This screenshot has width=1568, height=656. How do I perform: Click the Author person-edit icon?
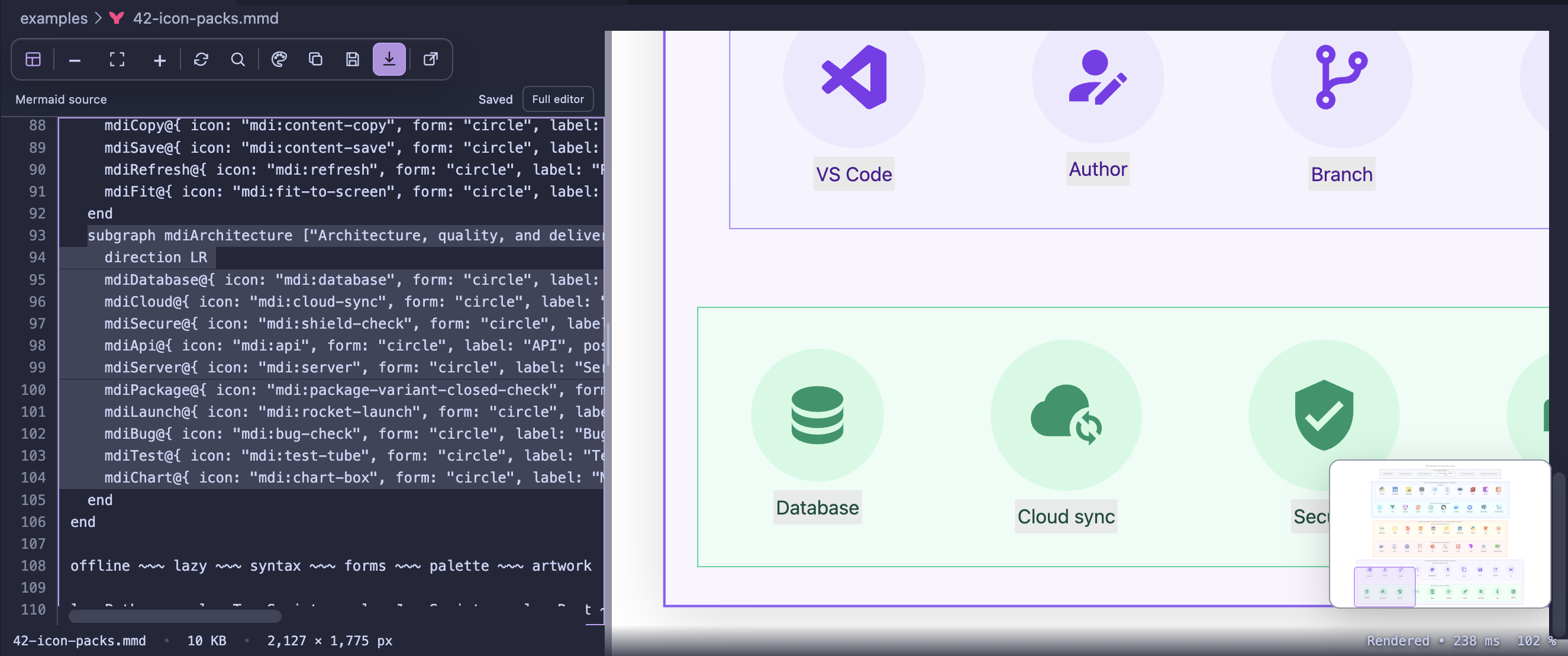click(1098, 78)
